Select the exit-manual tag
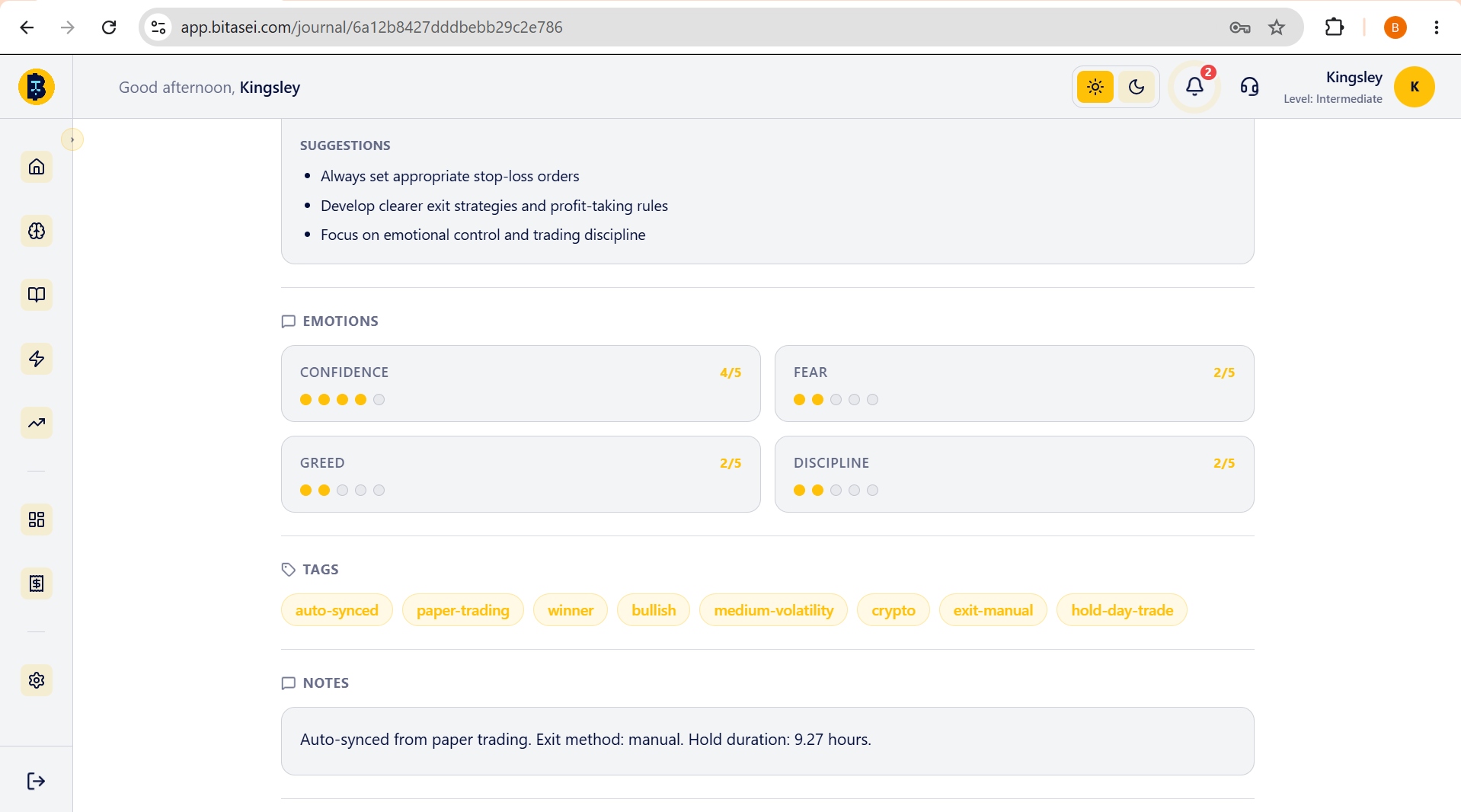1461x812 pixels. tap(993, 610)
